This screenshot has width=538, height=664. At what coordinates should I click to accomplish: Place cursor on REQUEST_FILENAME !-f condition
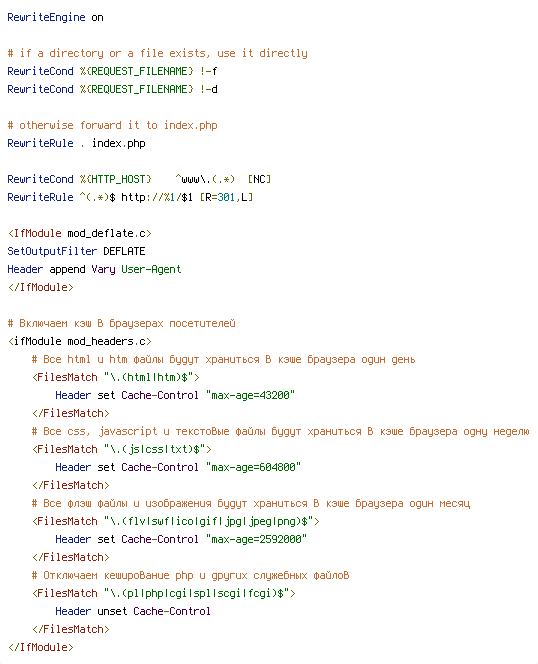[x=112, y=71]
